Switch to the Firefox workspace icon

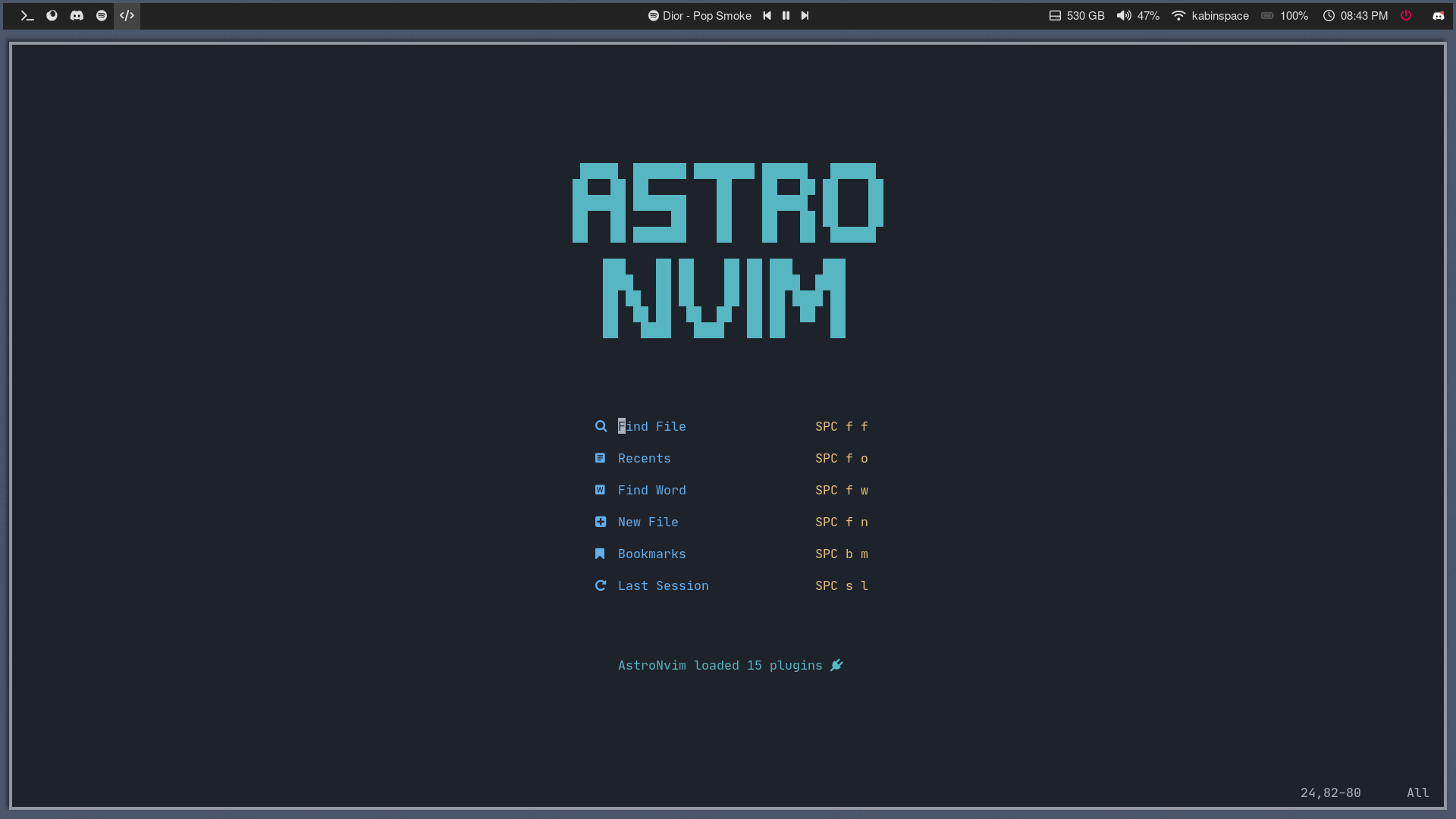(x=52, y=15)
